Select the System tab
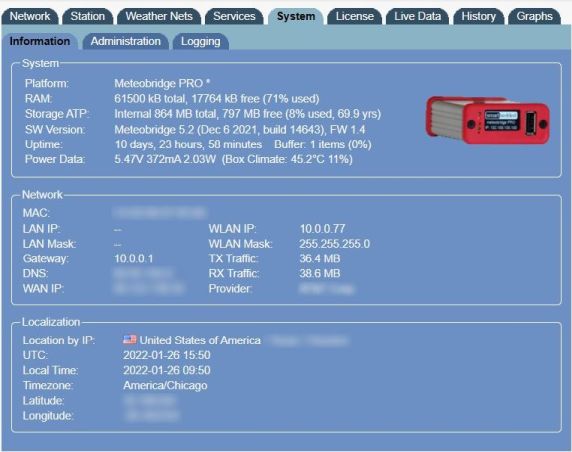The width and height of the screenshot is (572, 452). tap(296, 16)
